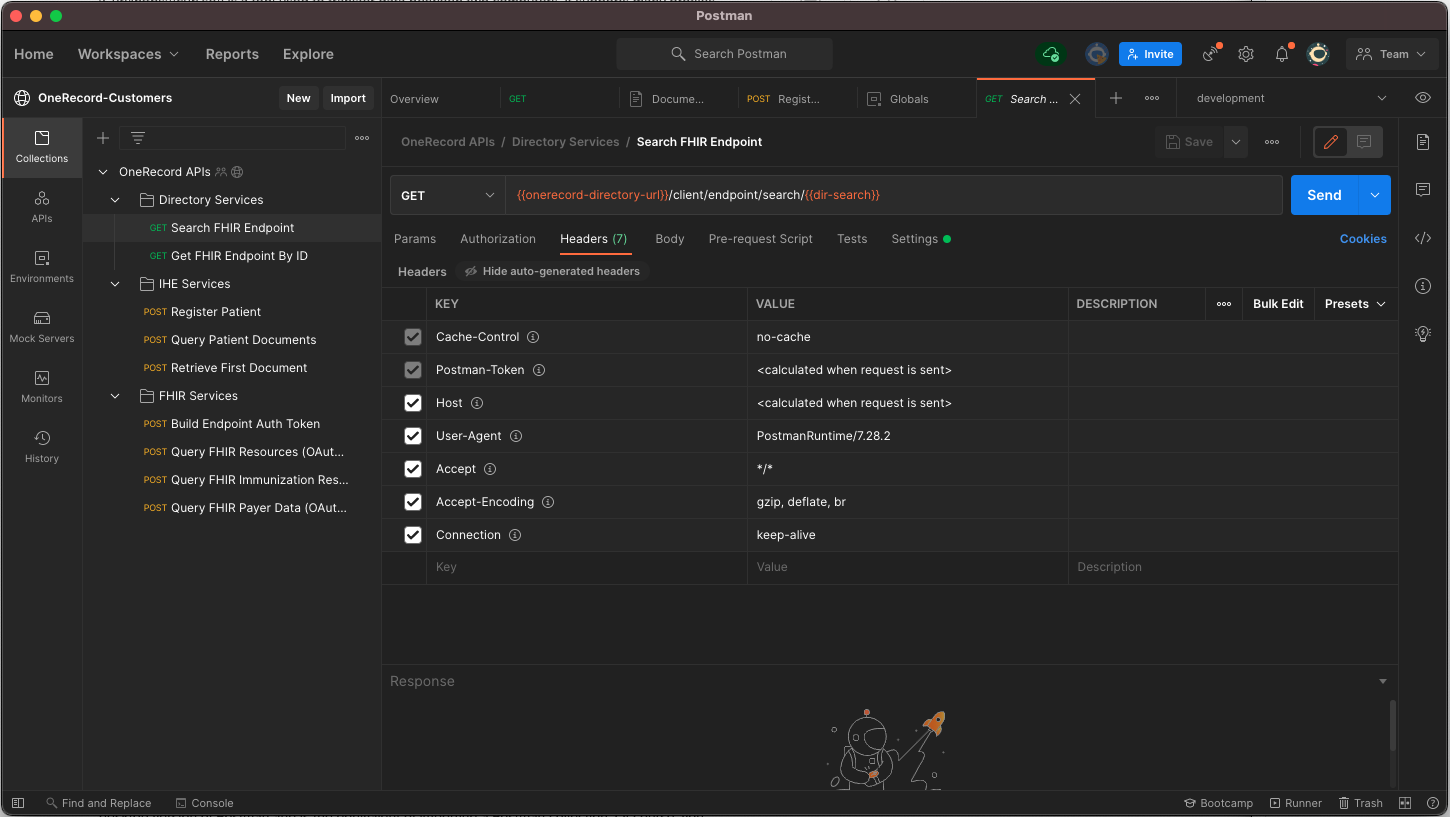Open sidebar options ellipsis menu
Screen dimensions: 1450x817
362,138
